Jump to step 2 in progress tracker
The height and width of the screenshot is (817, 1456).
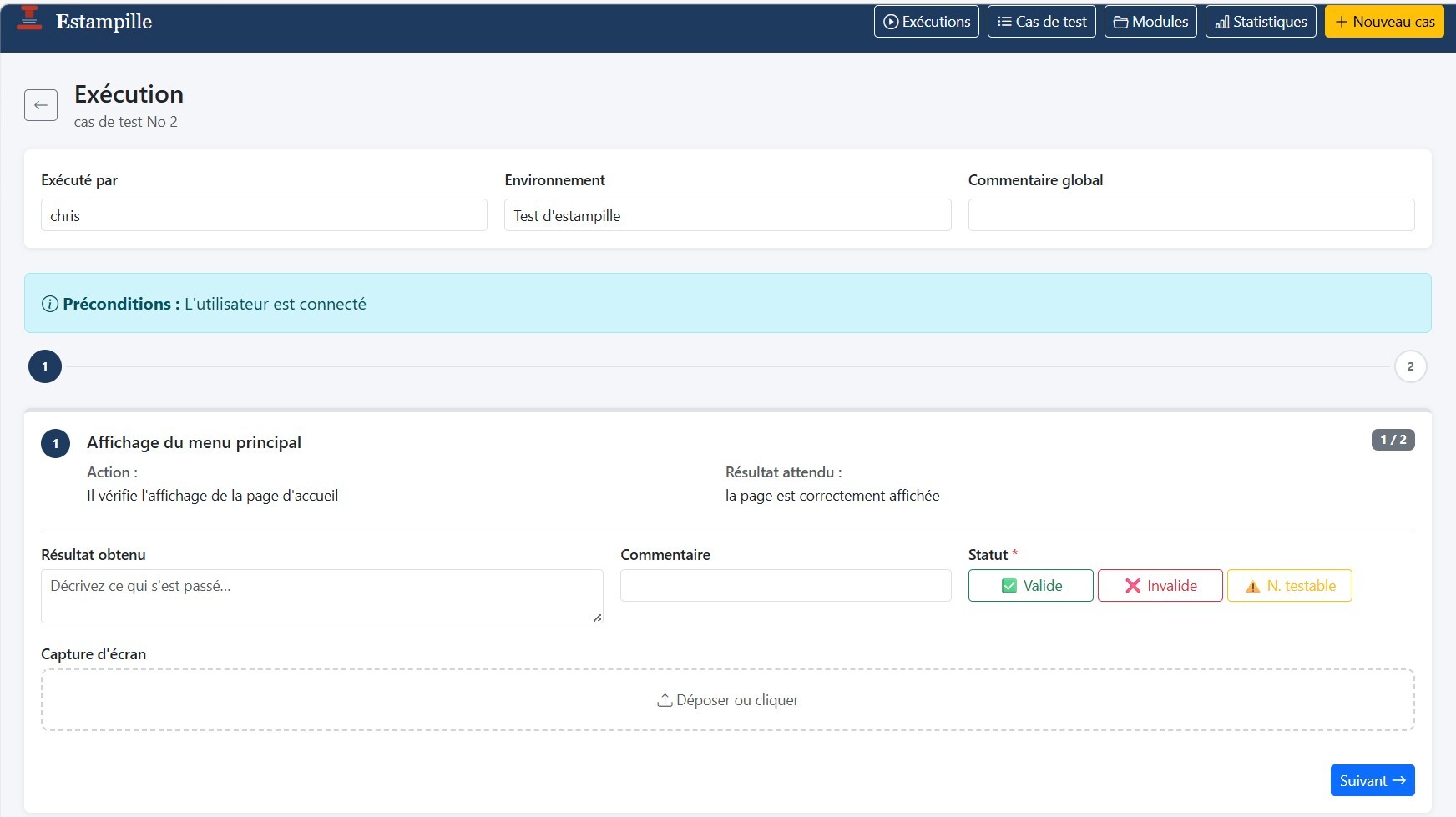tap(1411, 366)
